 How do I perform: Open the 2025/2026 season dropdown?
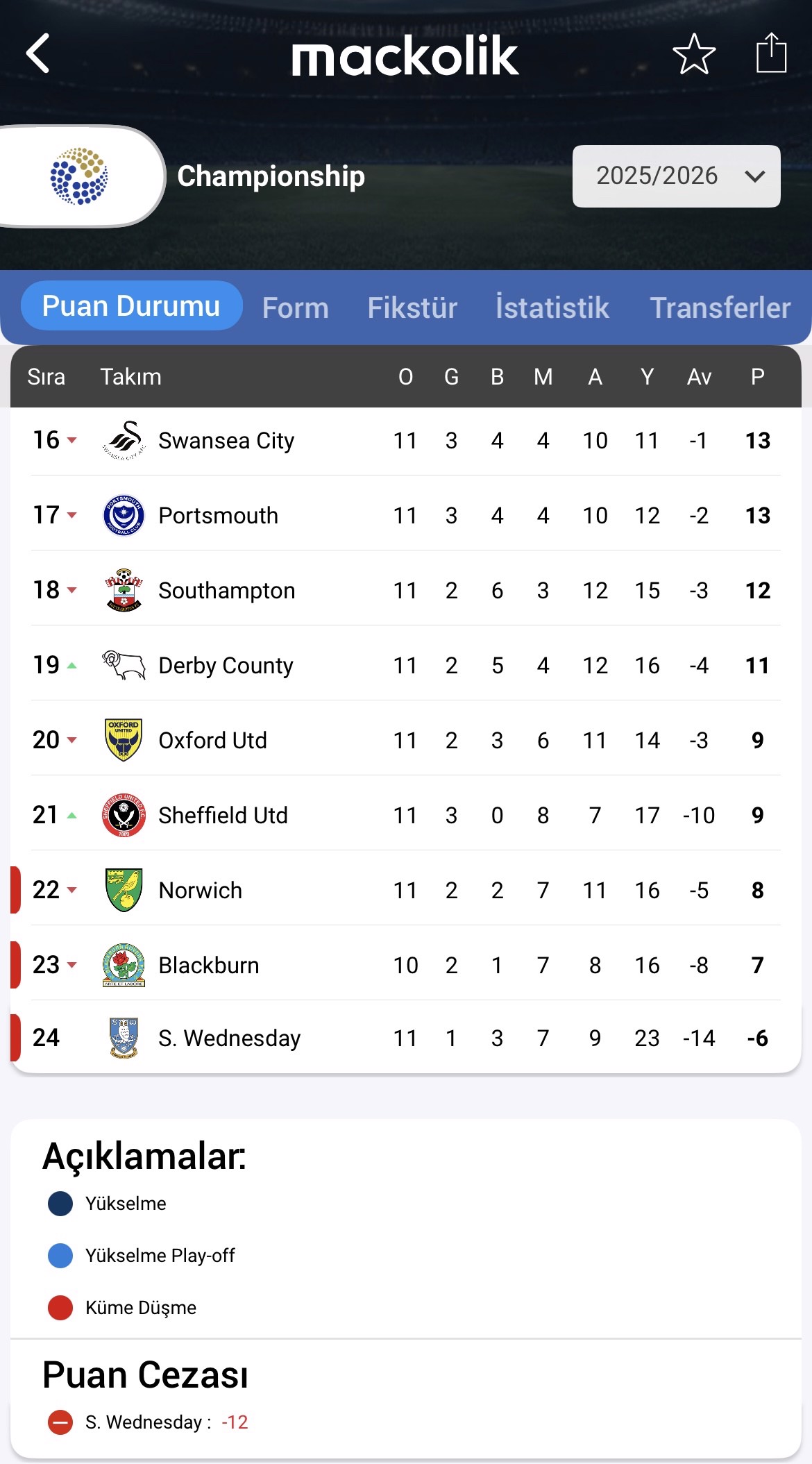[676, 176]
